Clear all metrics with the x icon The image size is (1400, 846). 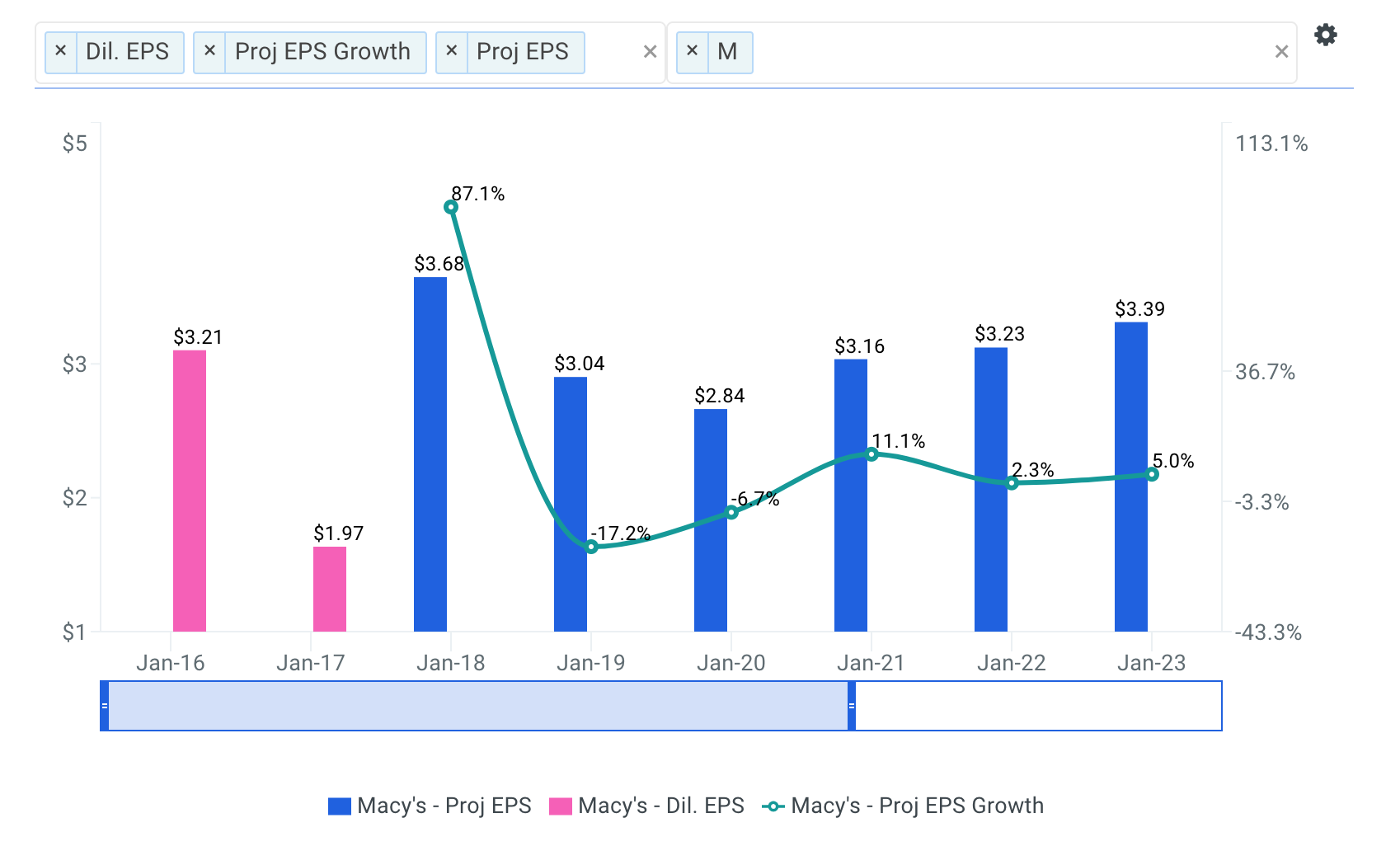tap(650, 52)
